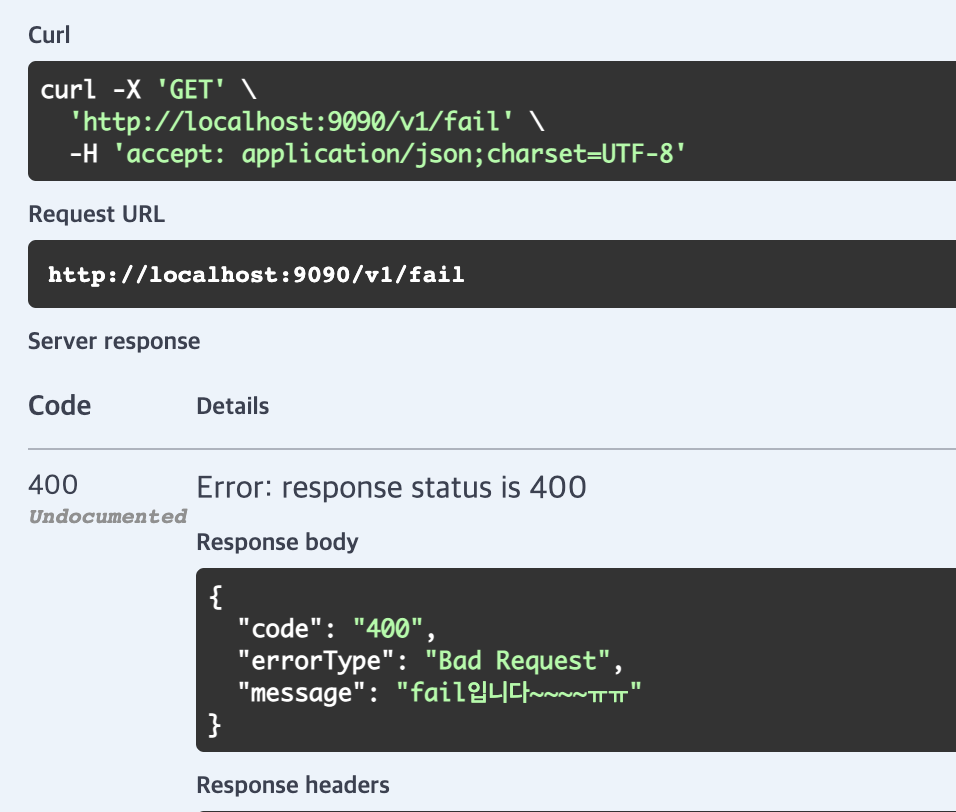Click the quoted URL inside the curl command

(x=291, y=121)
